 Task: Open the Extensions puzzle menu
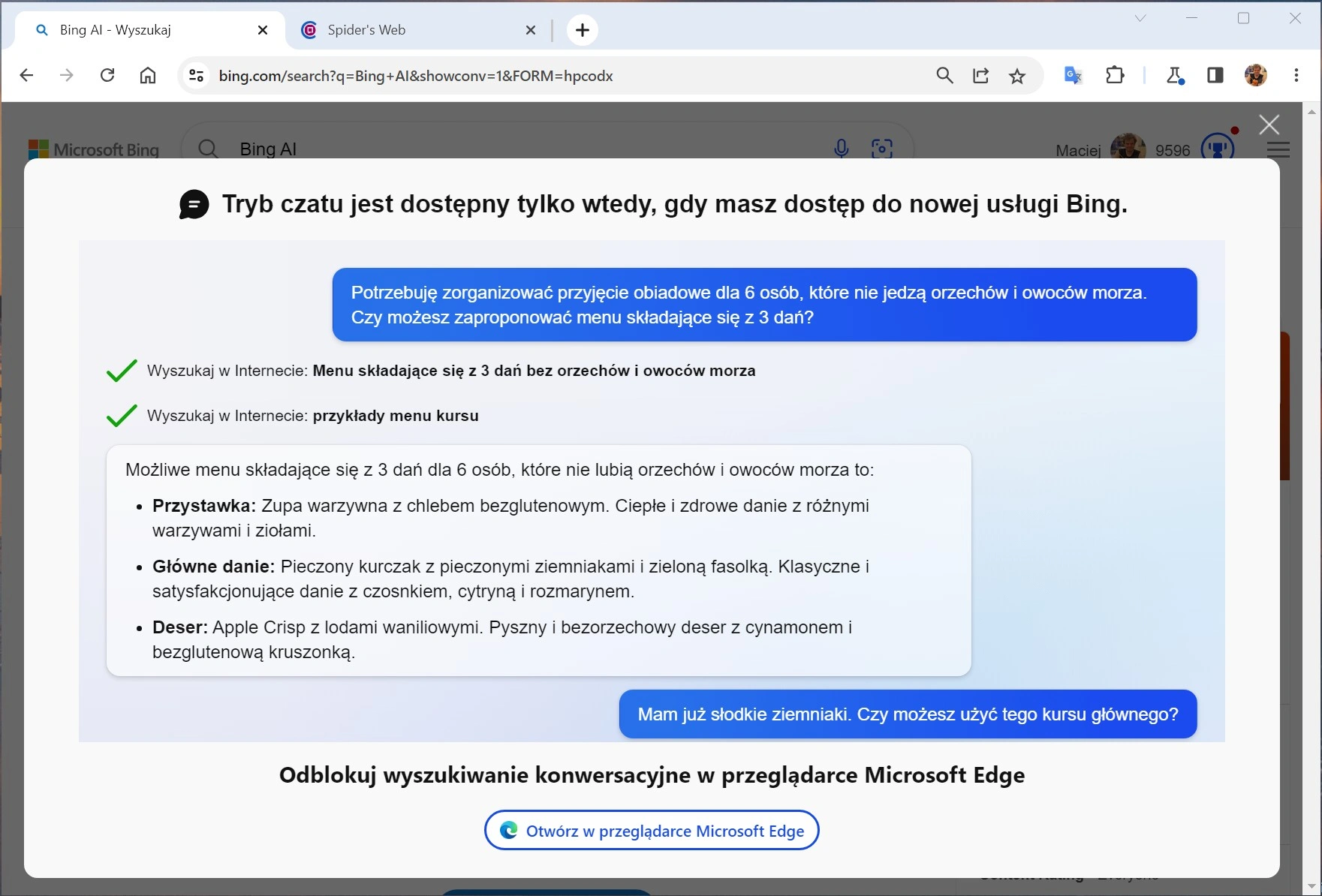tap(1115, 75)
